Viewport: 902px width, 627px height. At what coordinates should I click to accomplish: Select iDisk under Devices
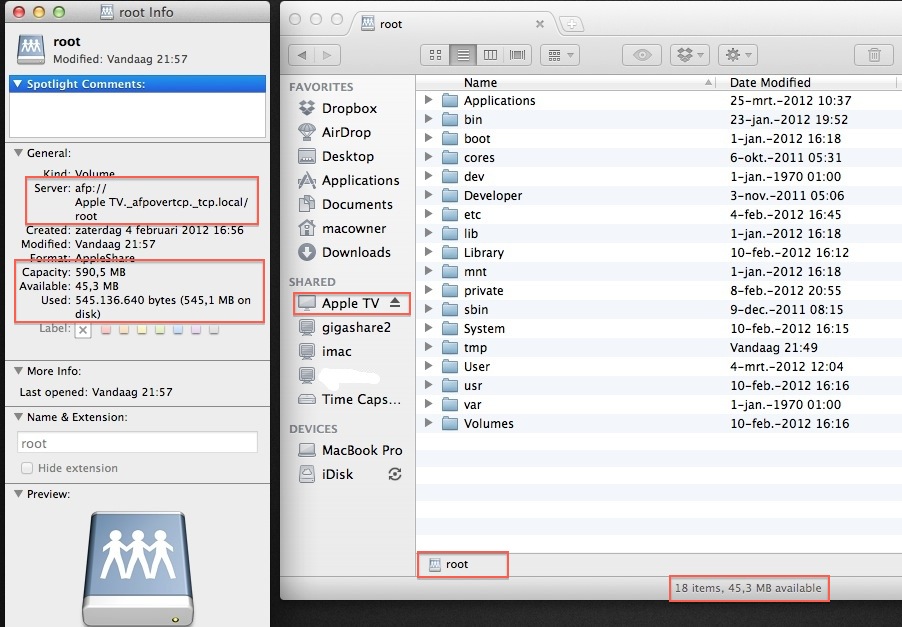point(326,475)
